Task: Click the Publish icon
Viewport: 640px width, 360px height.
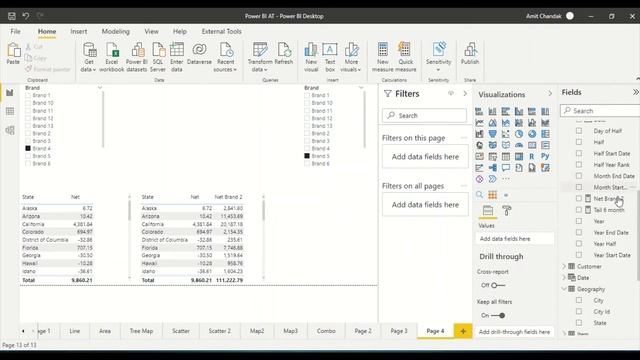Action: [x=470, y=53]
